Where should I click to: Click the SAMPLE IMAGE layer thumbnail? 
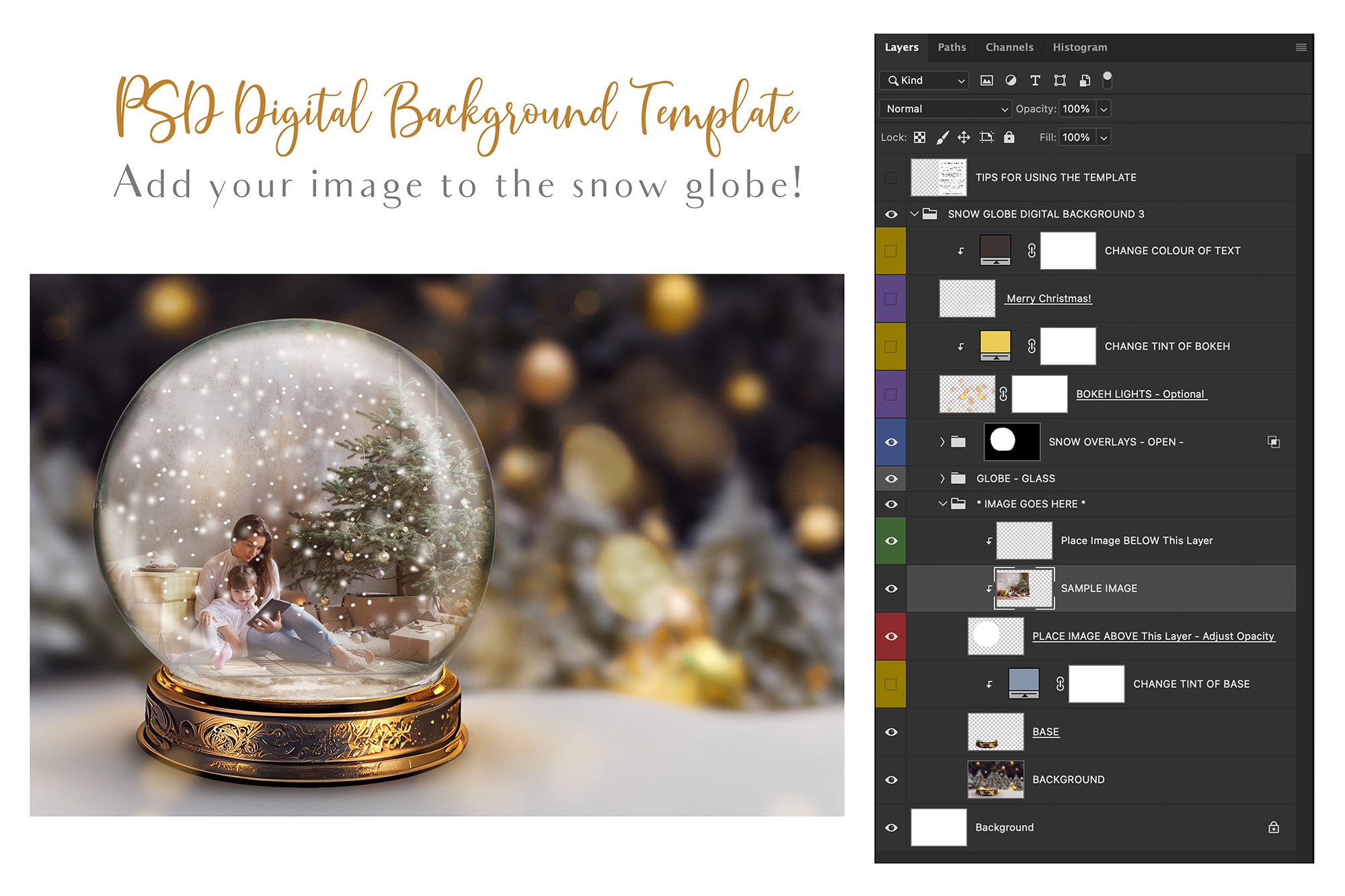[1023, 587]
